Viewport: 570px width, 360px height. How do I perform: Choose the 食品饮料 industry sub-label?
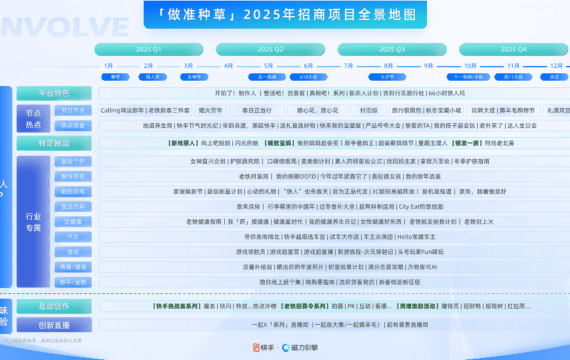click(73, 207)
